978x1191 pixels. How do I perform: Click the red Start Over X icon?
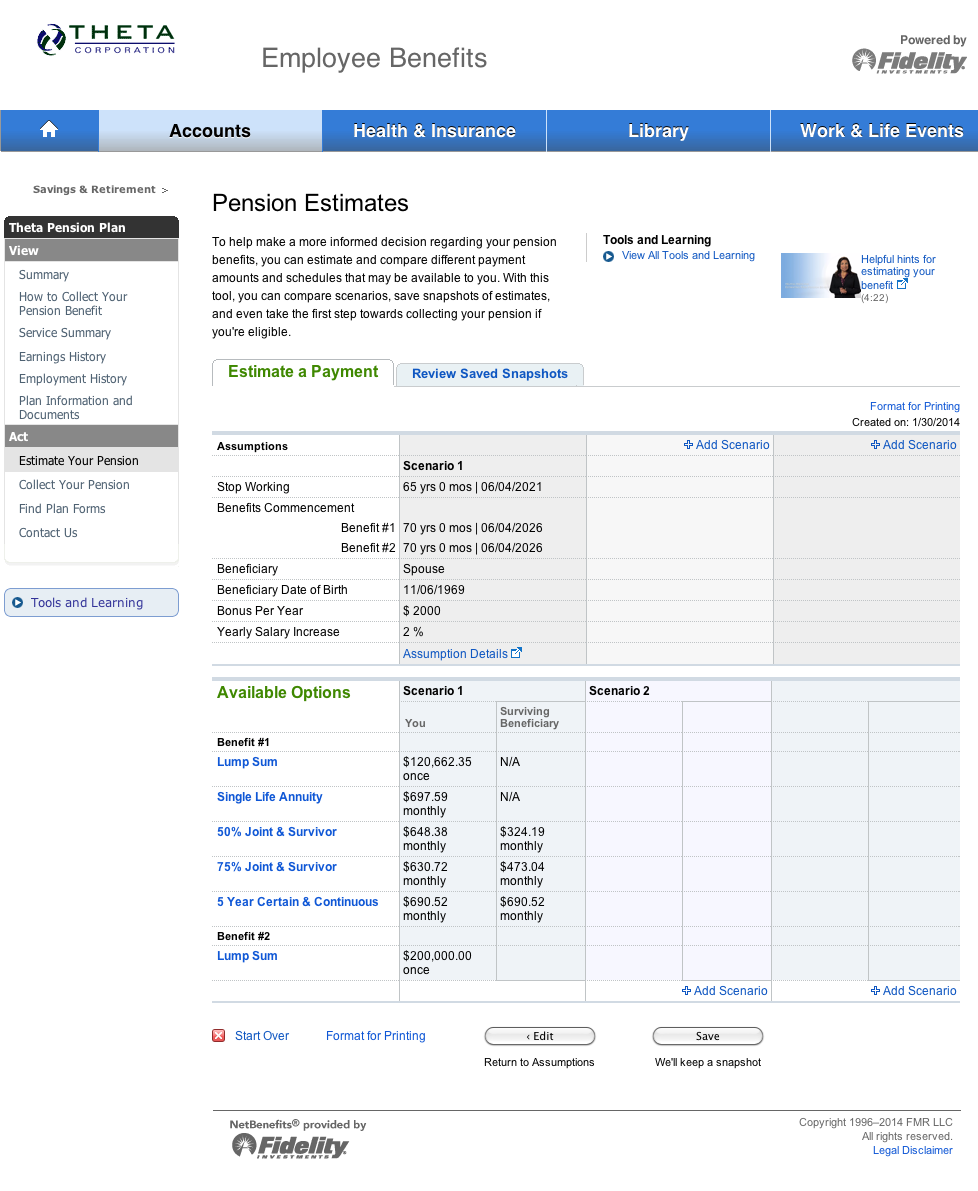pyautogui.click(x=219, y=1036)
